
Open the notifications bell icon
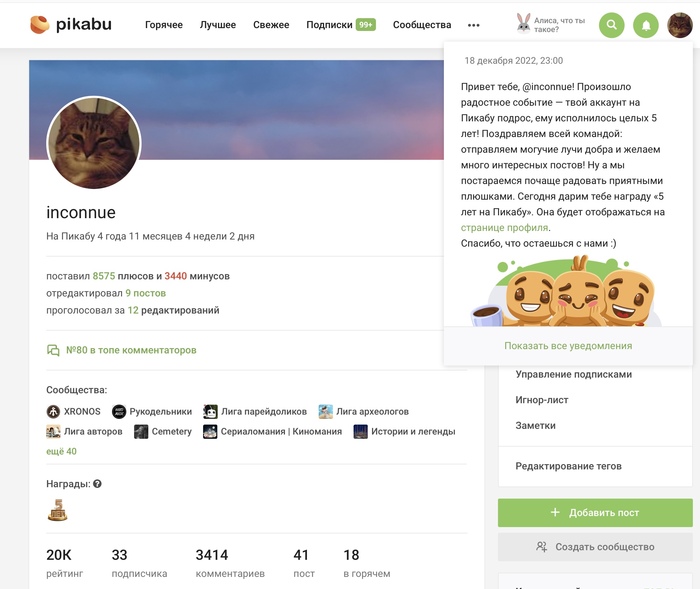coord(646,25)
